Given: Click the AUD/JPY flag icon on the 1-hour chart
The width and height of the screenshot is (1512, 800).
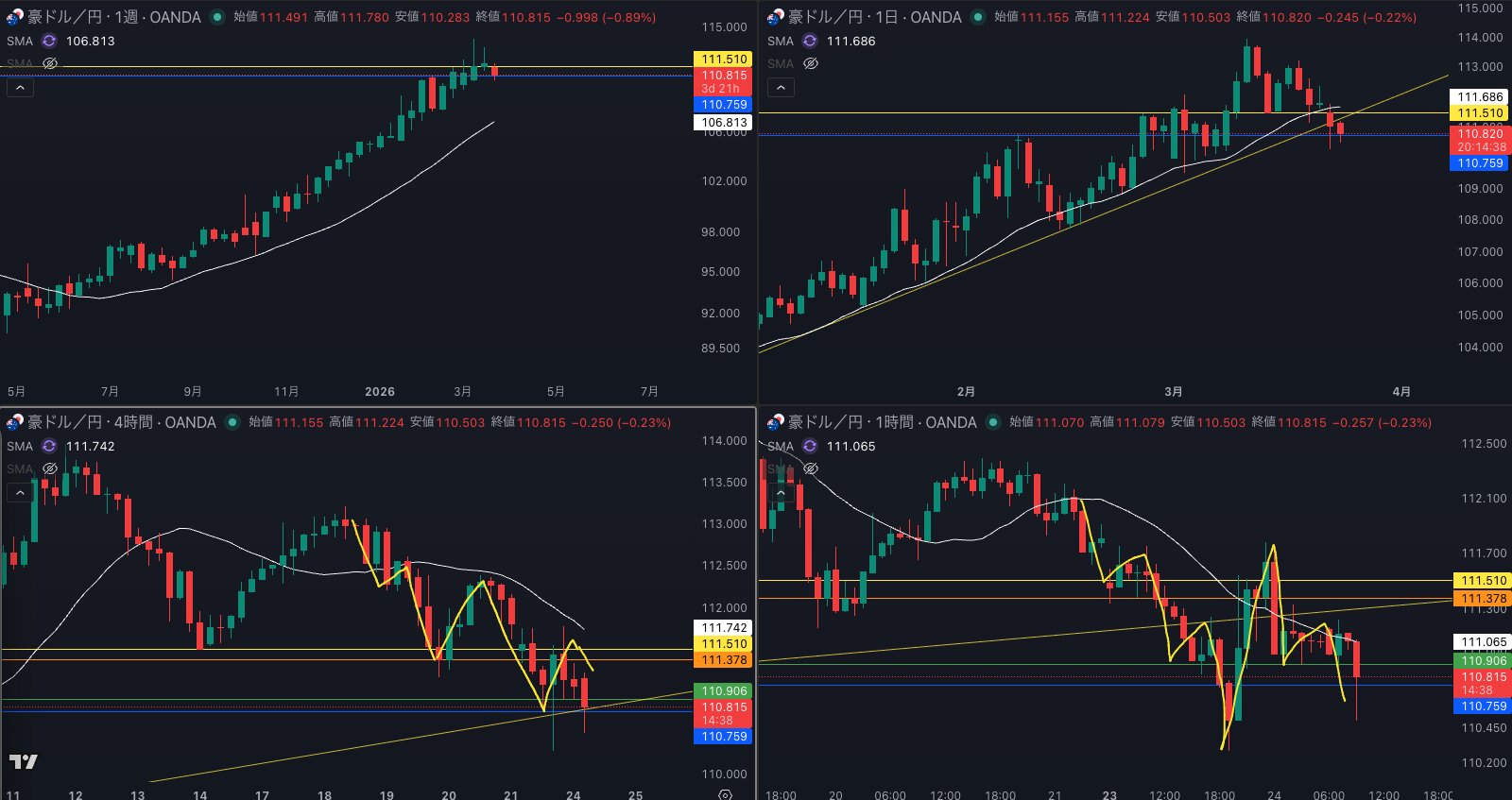Looking at the screenshot, I should click(775, 422).
